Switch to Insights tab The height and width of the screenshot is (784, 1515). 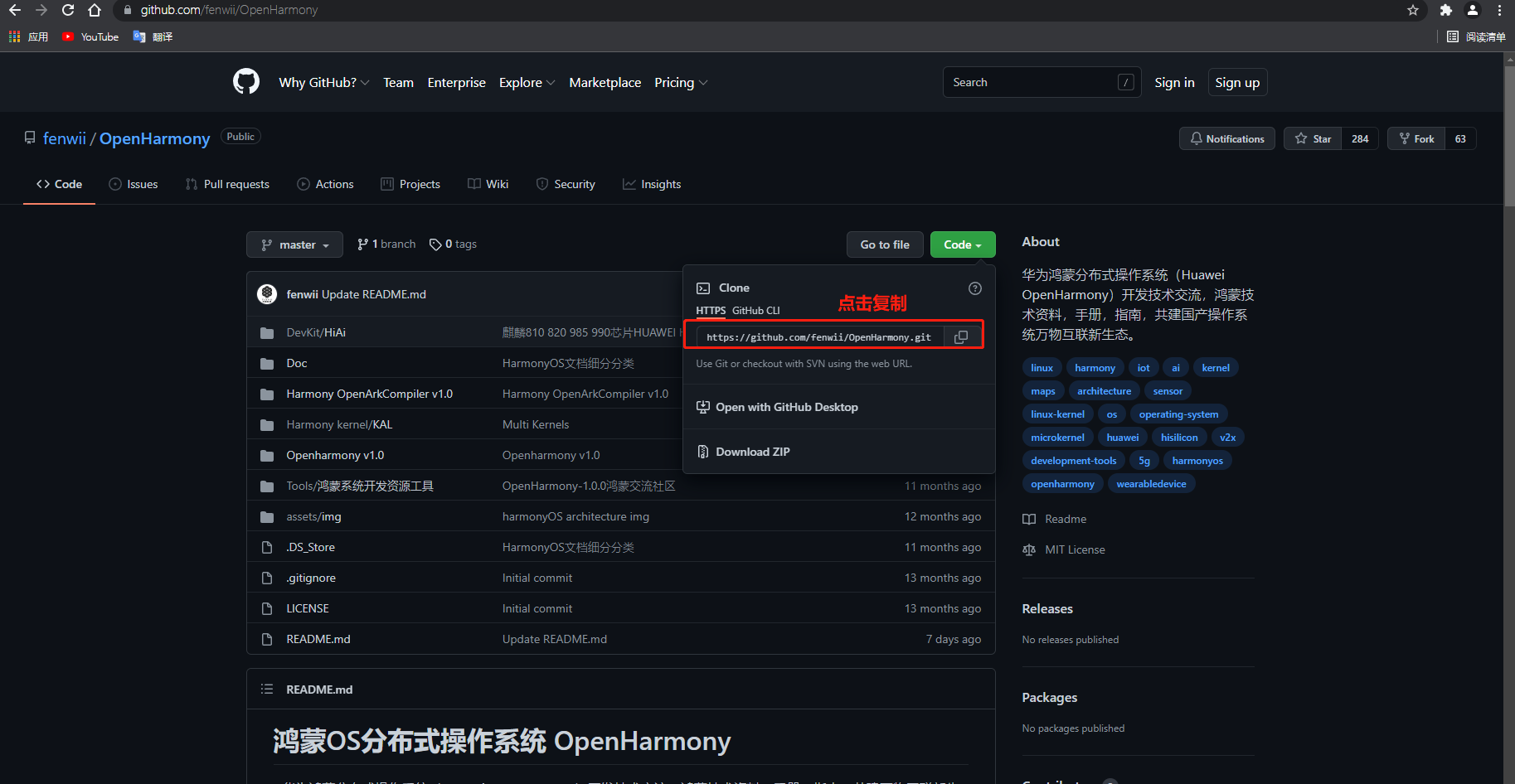pos(652,184)
